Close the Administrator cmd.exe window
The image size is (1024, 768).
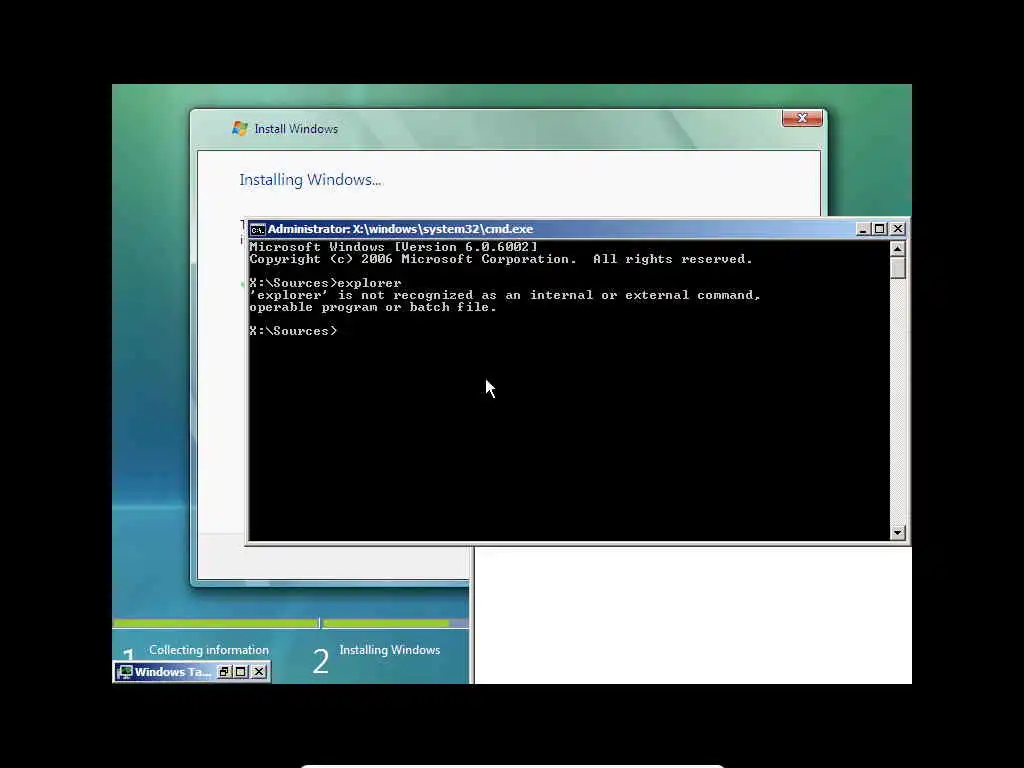[898, 229]
